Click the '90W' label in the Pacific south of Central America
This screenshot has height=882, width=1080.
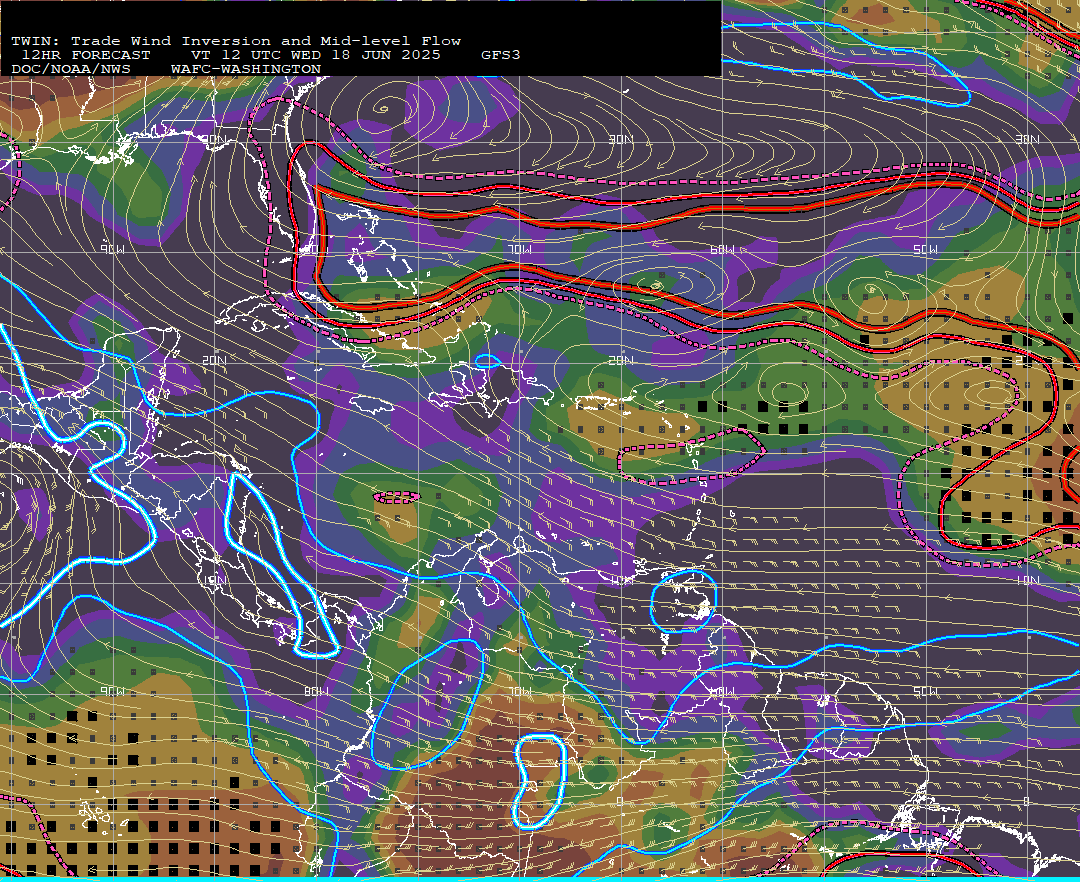click(112, 691)
